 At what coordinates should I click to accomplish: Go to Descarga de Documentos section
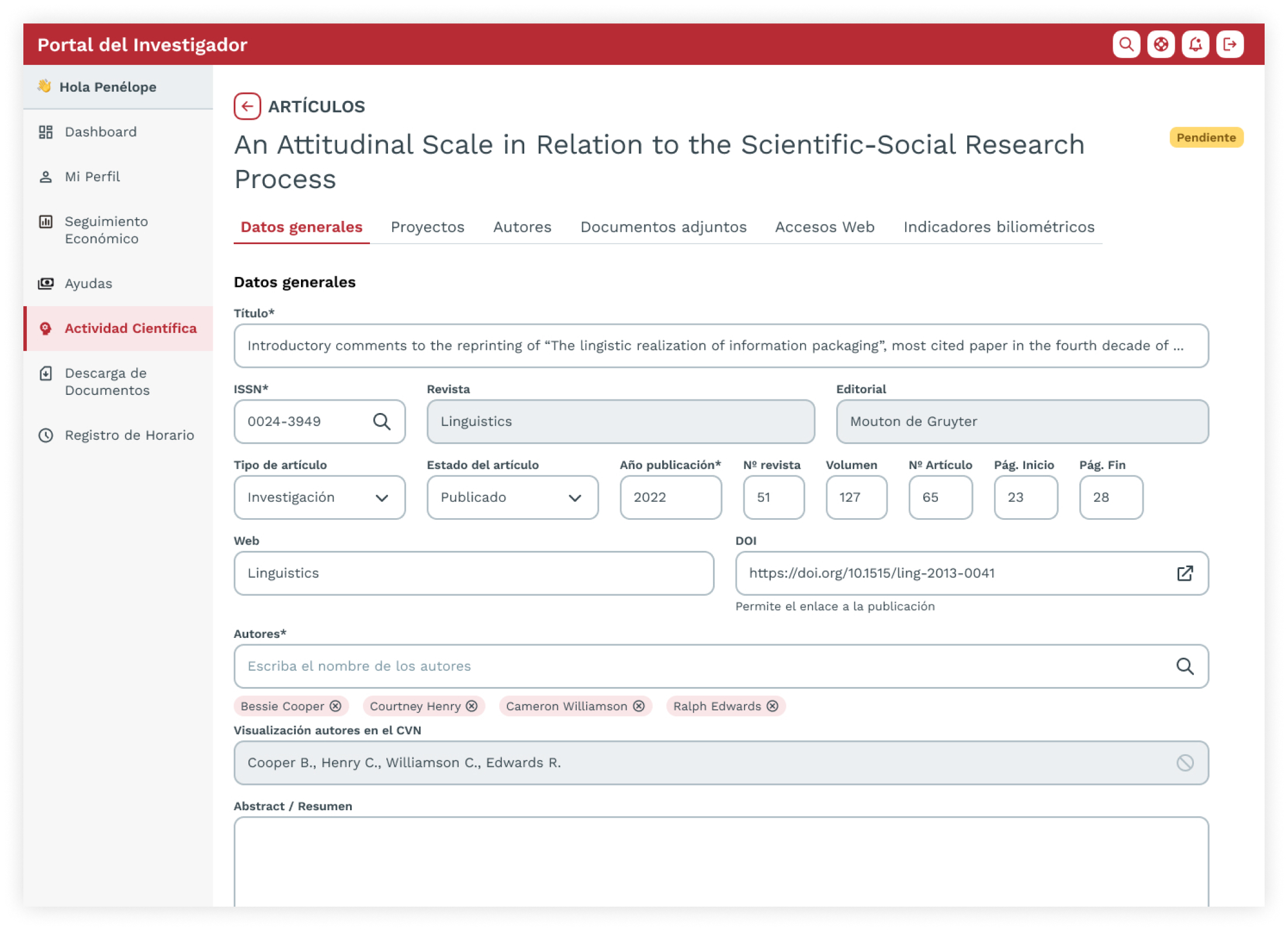pos(107,381)
